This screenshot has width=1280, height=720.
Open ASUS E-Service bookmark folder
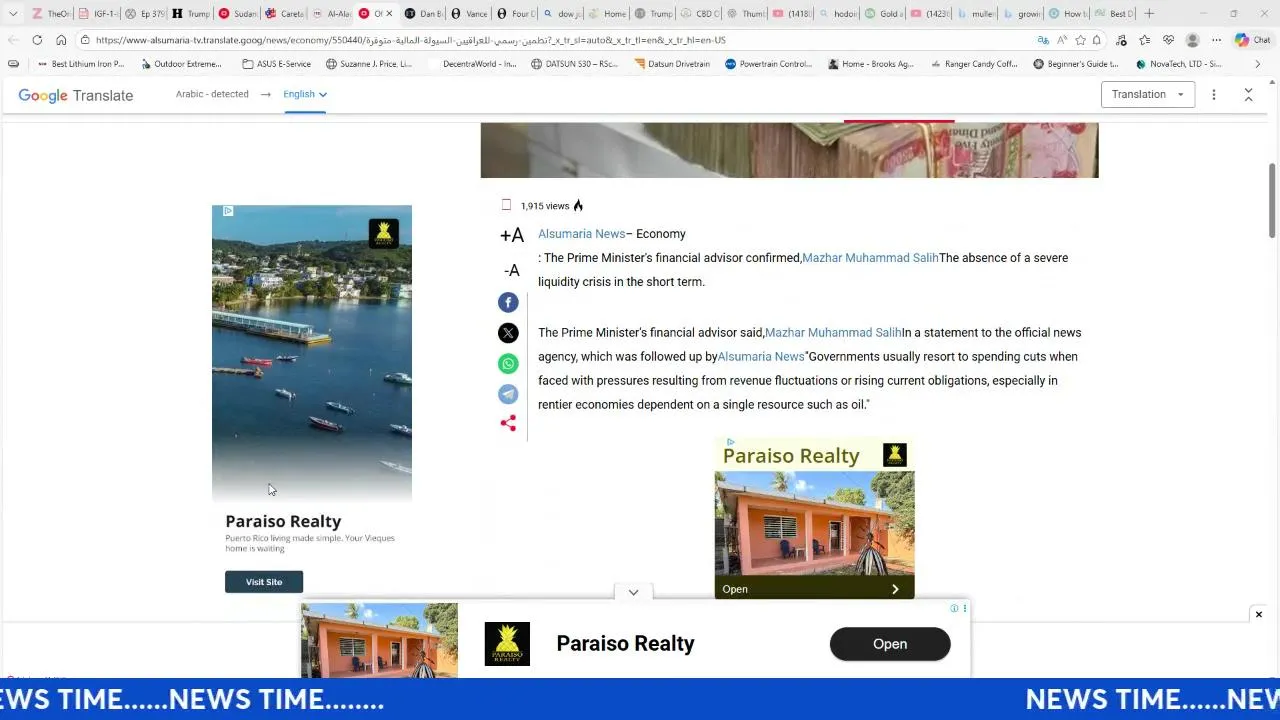pos(276,64)
